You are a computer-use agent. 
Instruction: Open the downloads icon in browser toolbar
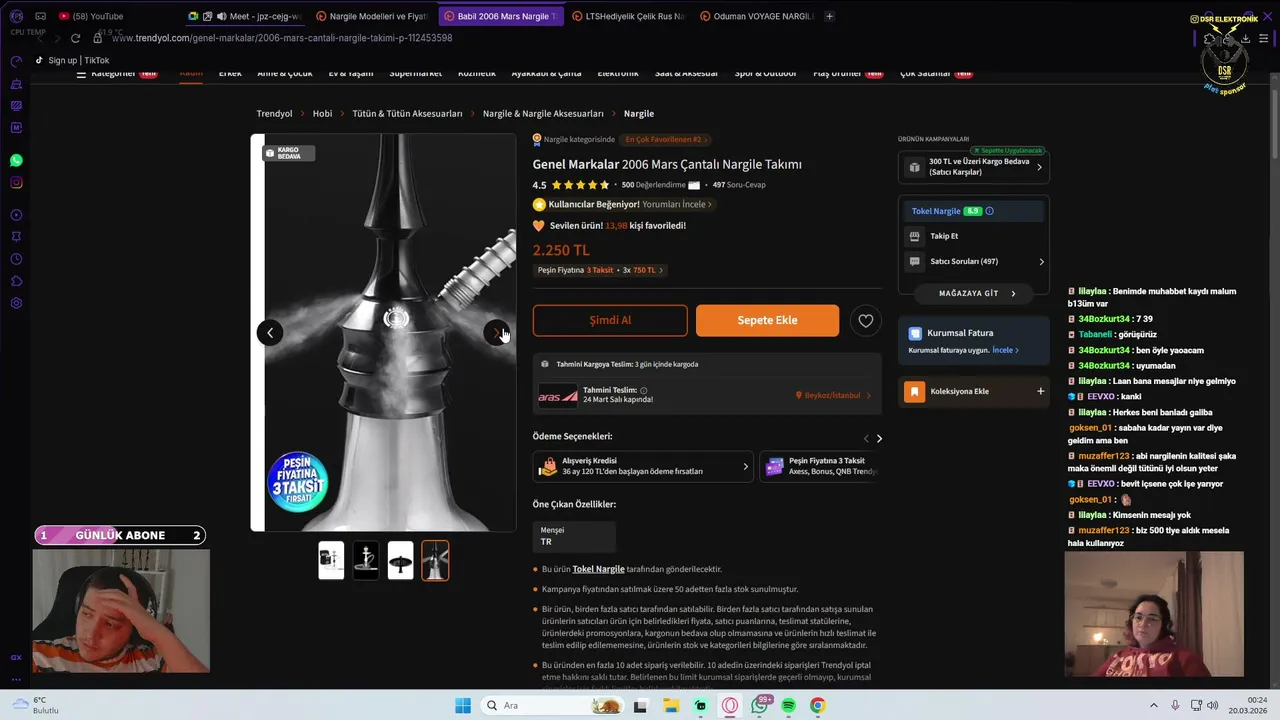coord(1245,38)
